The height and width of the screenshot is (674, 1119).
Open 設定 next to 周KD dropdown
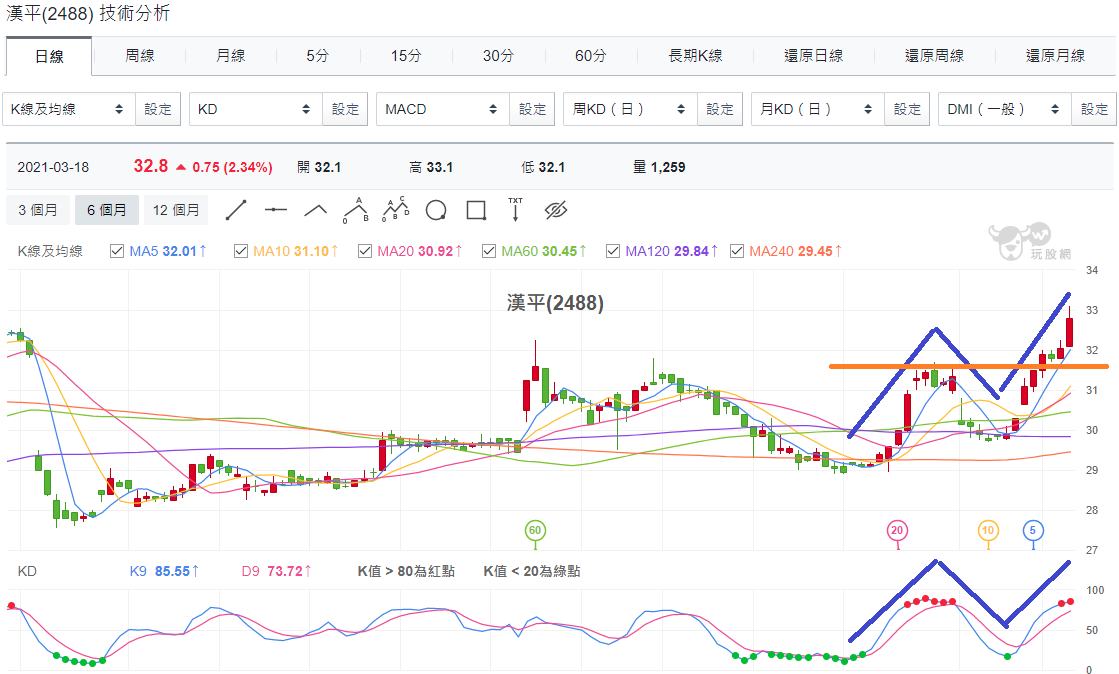(720, 109)
